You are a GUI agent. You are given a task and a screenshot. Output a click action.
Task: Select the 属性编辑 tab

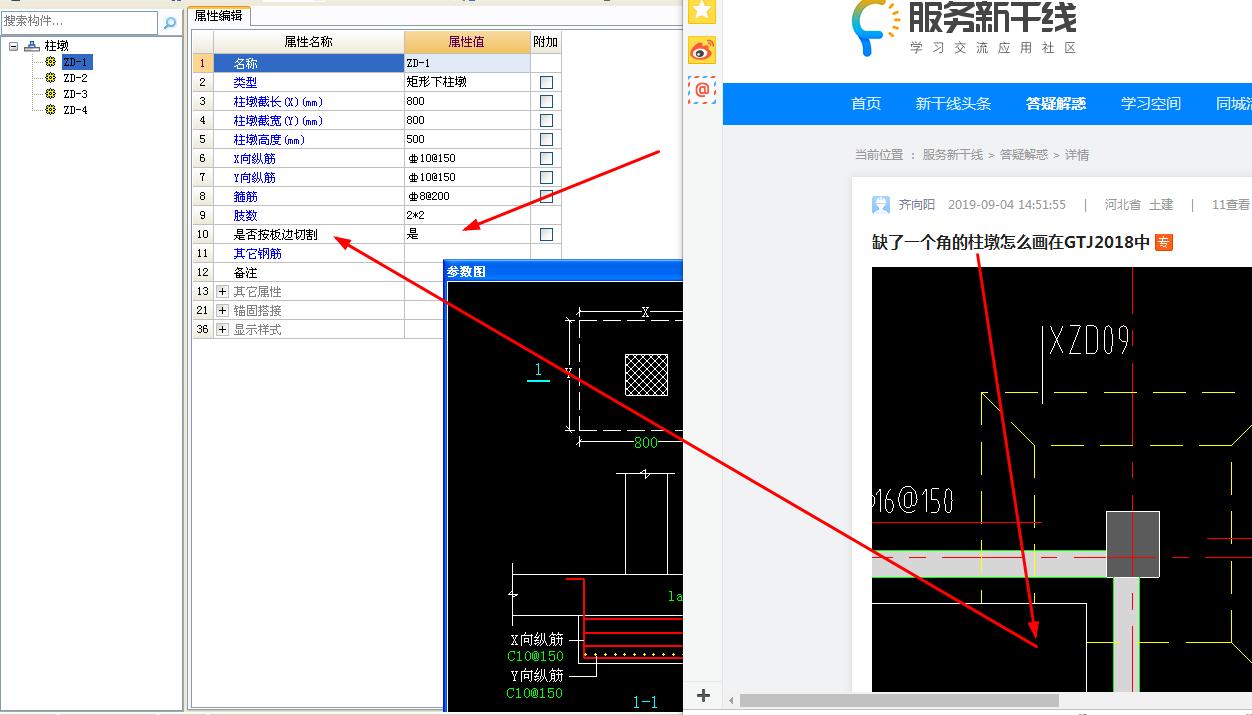pos(218,16)
